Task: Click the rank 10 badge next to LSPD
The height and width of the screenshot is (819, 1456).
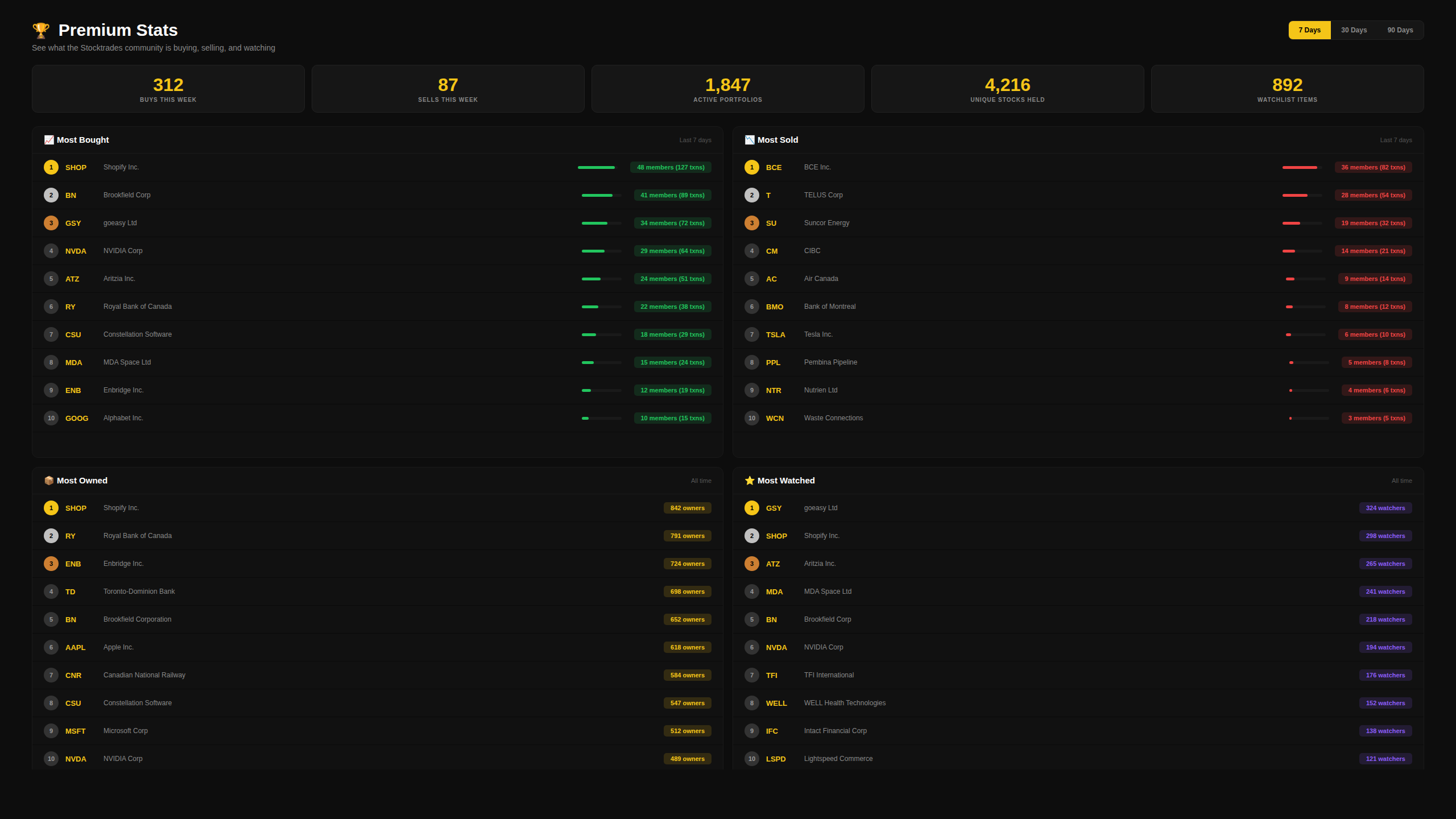Action: (x=751, y=758)
